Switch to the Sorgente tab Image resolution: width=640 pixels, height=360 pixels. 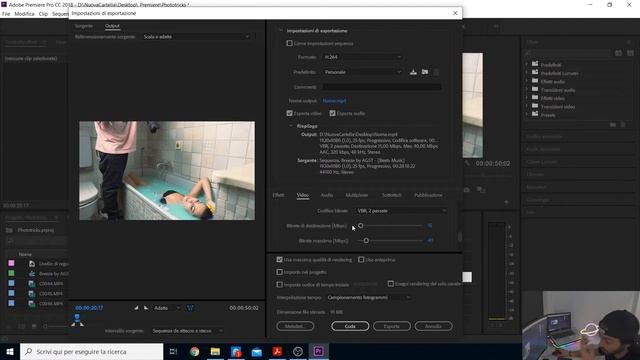pyautogui.click(x=84, y=26)
